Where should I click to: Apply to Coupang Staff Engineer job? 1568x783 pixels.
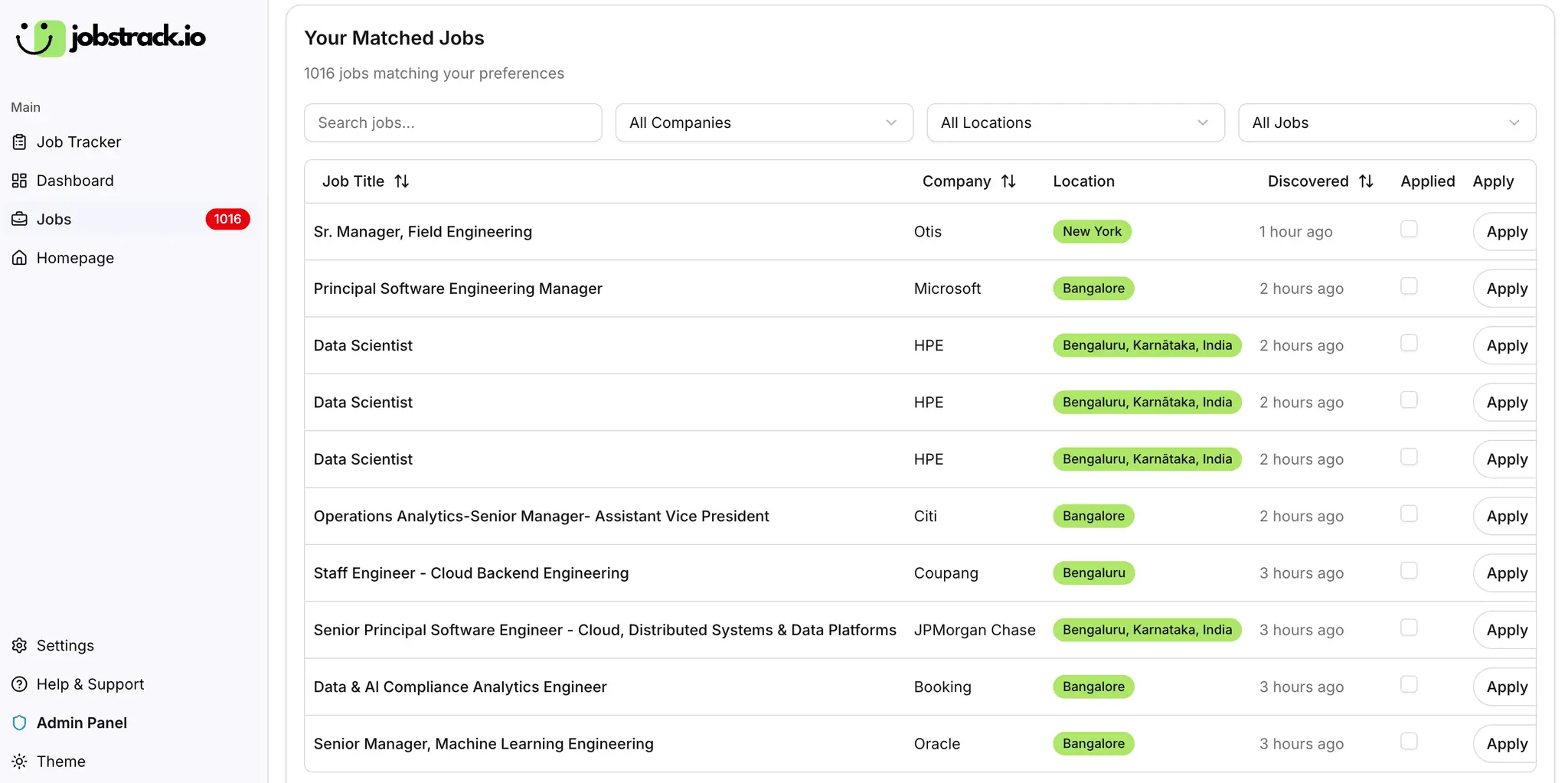pos(1506,573)
